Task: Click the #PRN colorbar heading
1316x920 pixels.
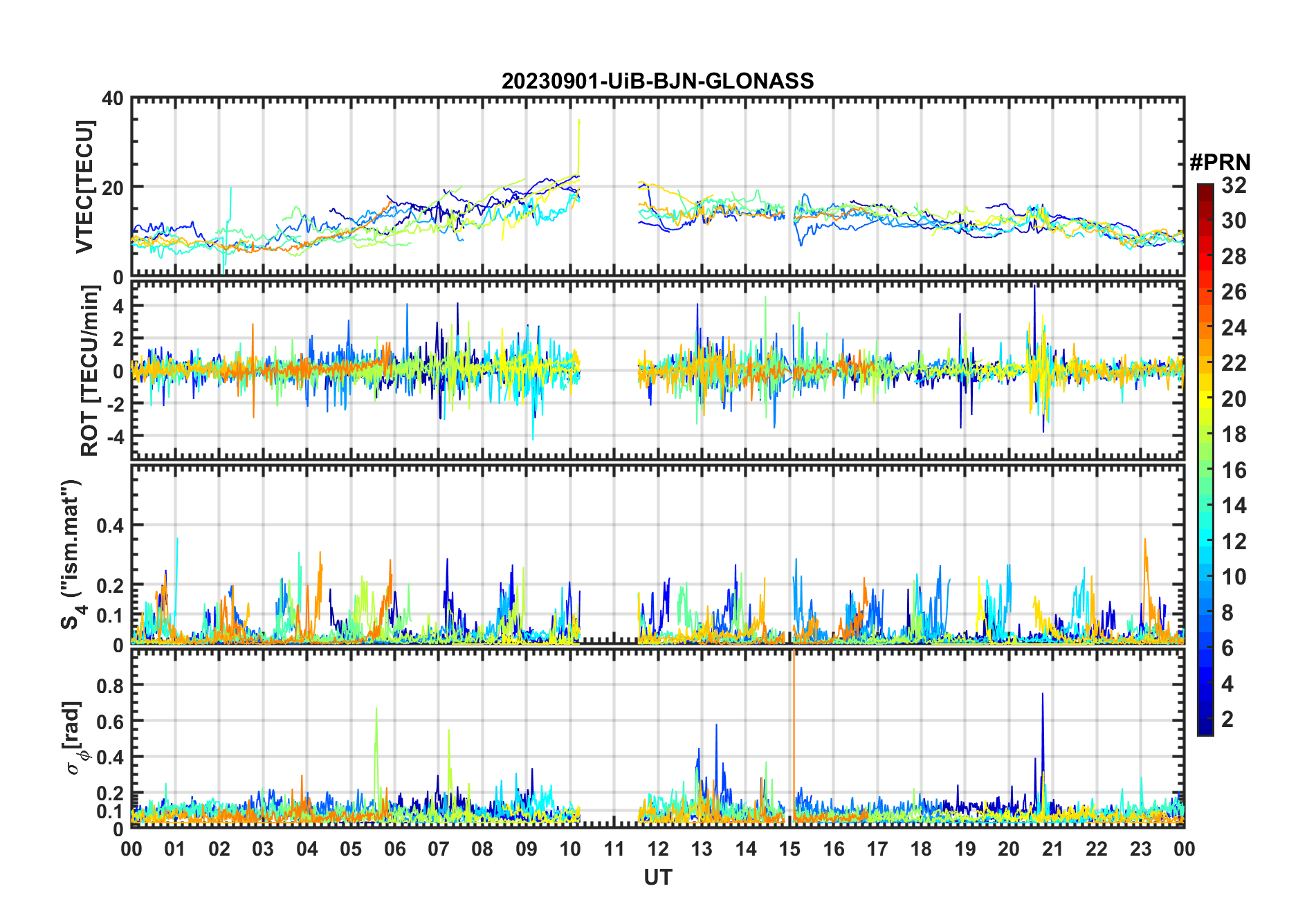Action: tap(1220, 163)
